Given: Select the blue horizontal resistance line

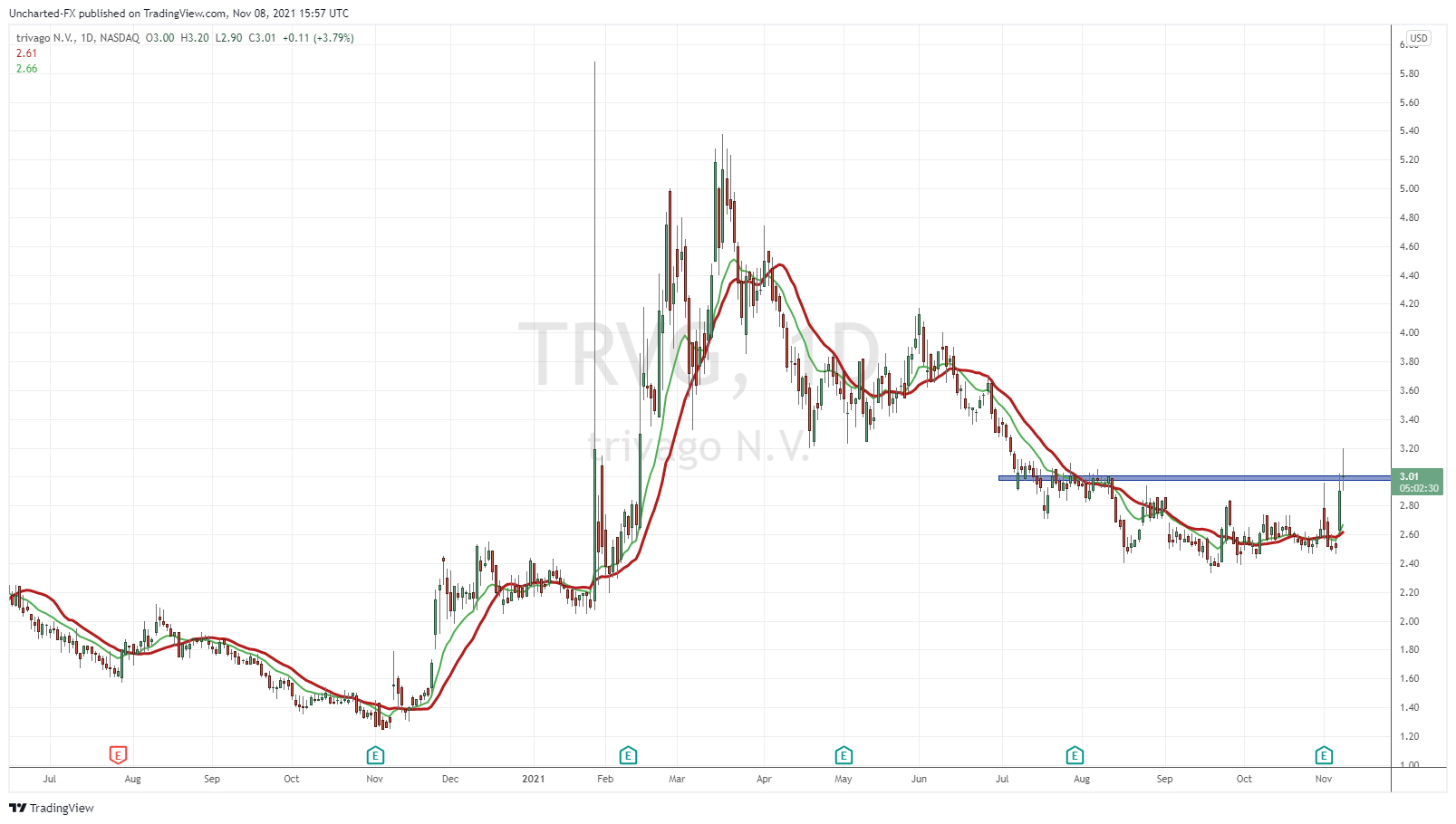Looking at the screenshot, I should [x=1194, y=478].
